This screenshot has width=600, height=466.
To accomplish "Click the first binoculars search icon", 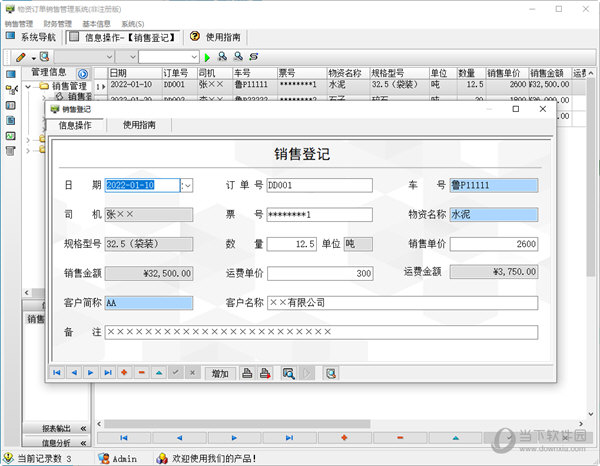I will click(x=222, y=57).
